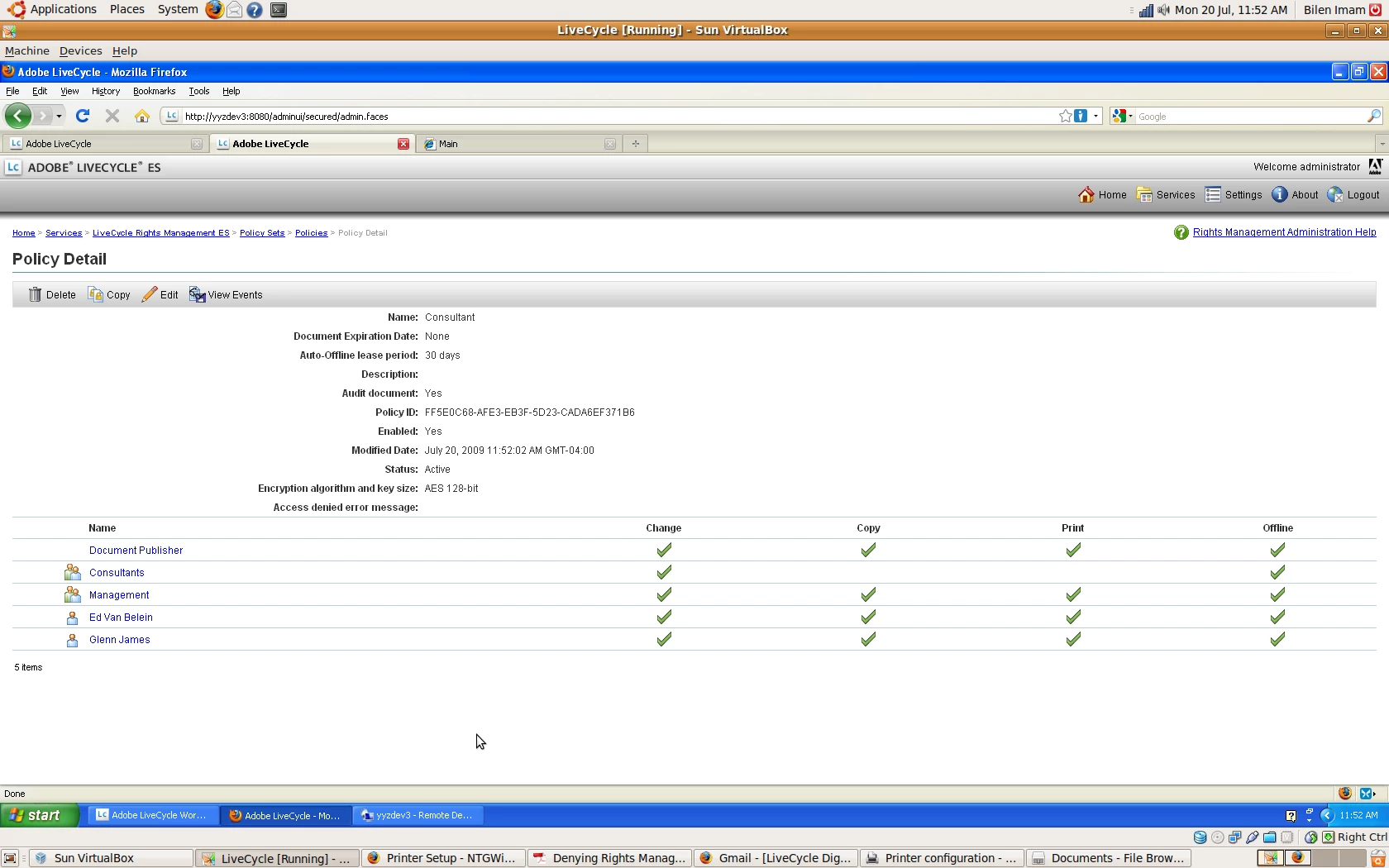Viewport: 1389px width, 868px height.
Task: Reload the current page
Action: point(82,116)
